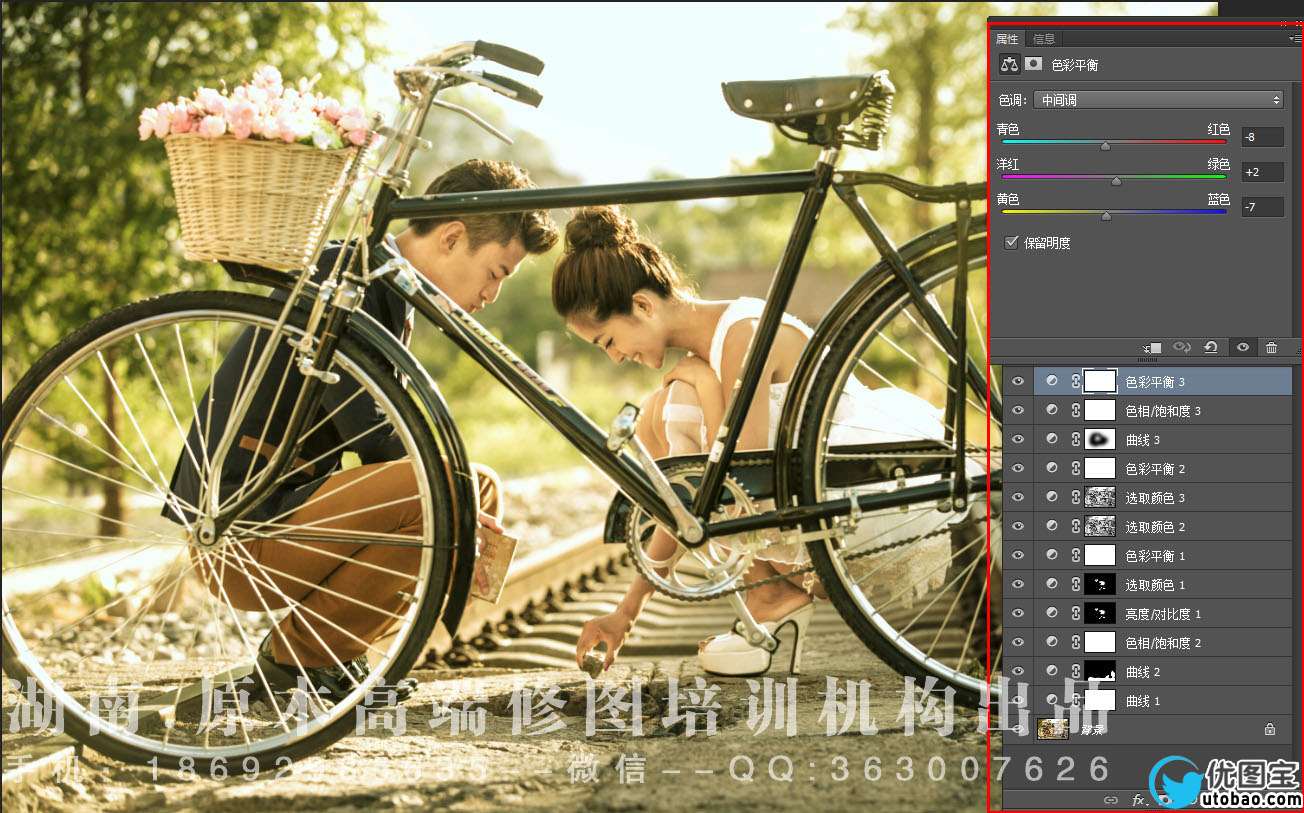Toggle the 保留明度 checkbox
The height and width of the screenshot is (813, 1304).
(1011, 242)
